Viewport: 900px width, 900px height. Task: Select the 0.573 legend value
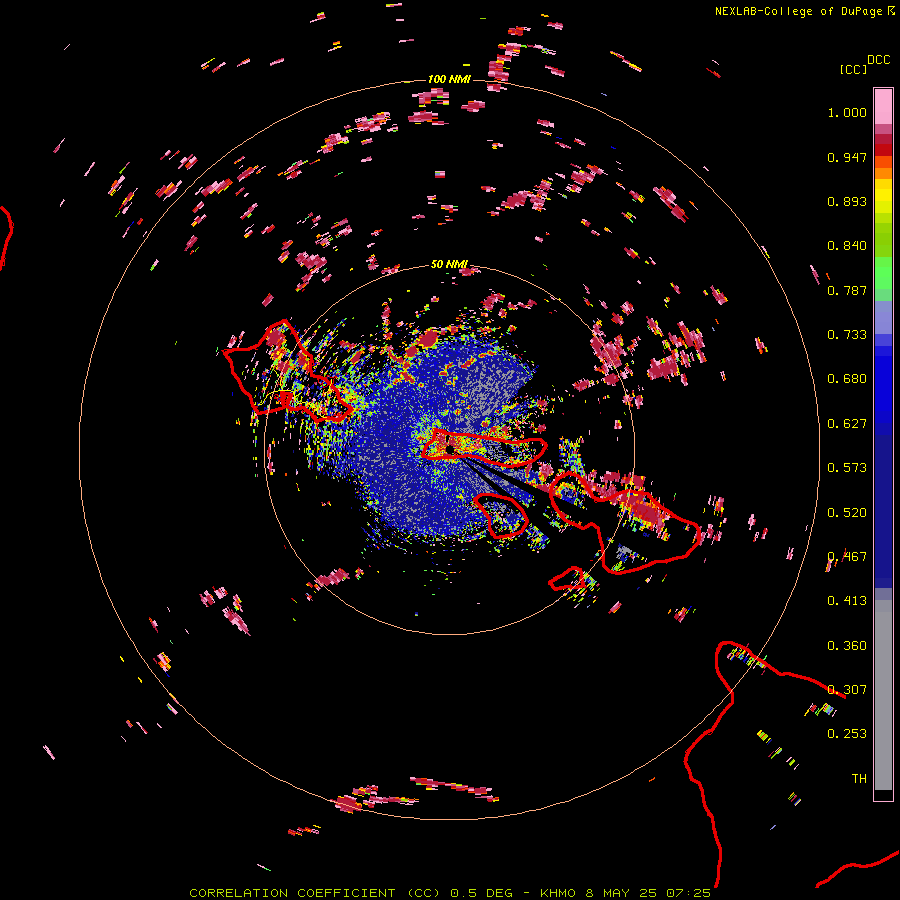[x=847, y=468]
